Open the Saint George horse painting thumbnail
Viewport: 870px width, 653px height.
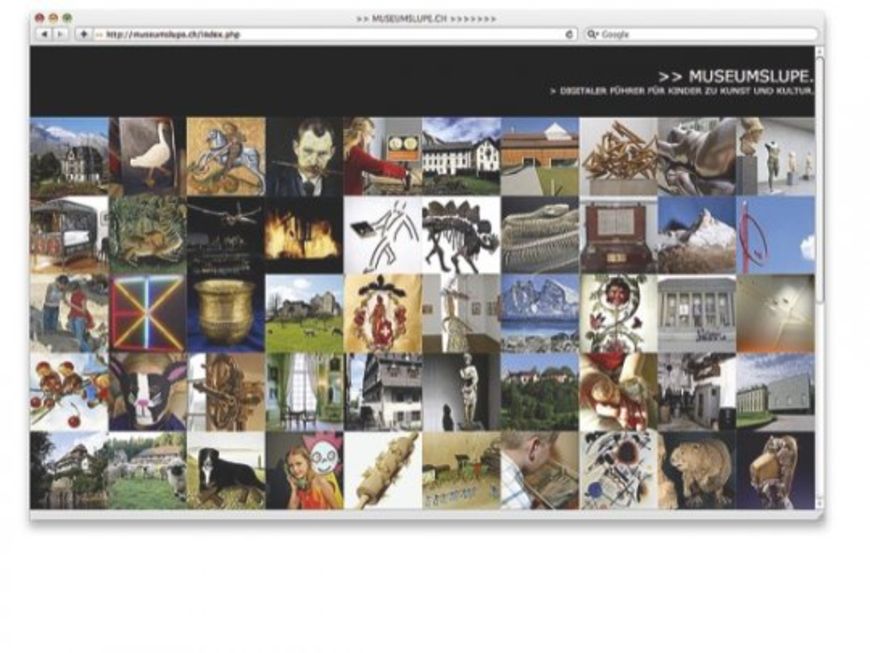pyautogui.click(x=226, y=156)
